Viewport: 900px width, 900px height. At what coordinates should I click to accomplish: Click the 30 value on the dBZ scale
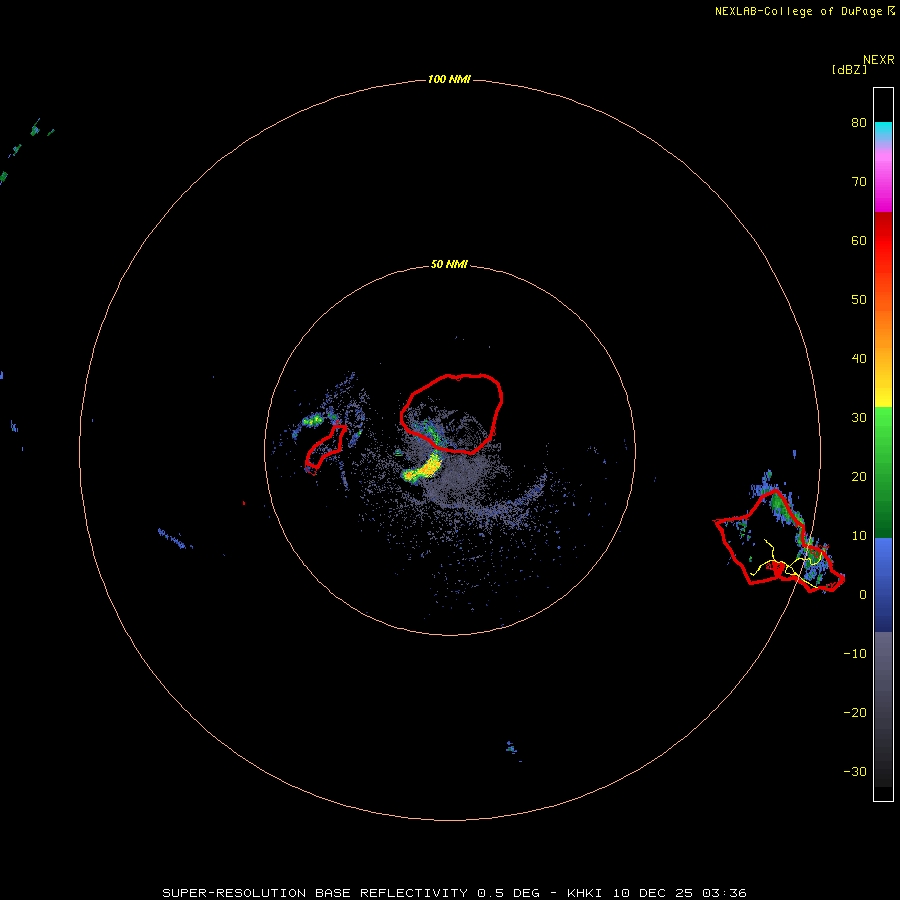pyautogui.click(x=859, y=418)
